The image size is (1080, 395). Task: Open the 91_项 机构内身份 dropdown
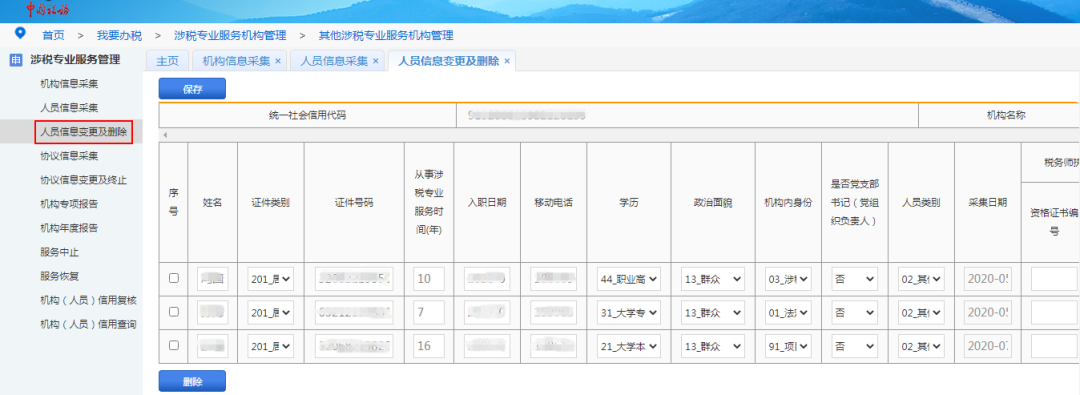(788, 346)
